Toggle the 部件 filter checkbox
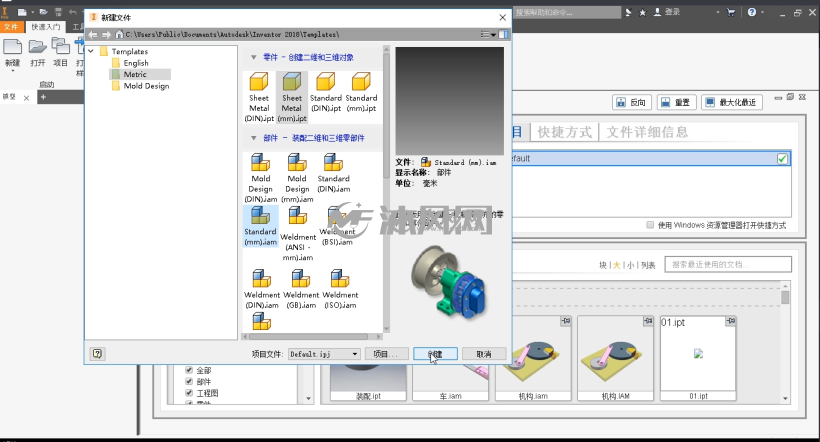This screenshot has height=442, width=820. click(x=189, y=381)
